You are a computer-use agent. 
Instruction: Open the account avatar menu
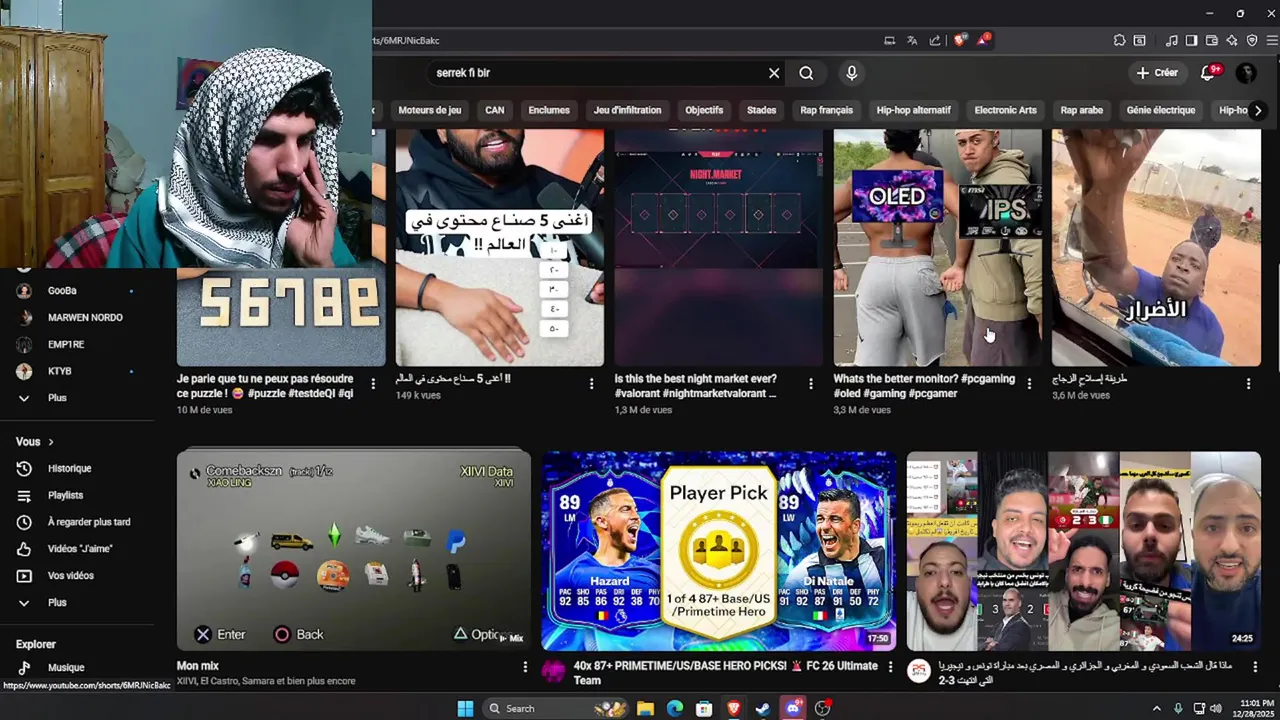[x=1246, y=73]
